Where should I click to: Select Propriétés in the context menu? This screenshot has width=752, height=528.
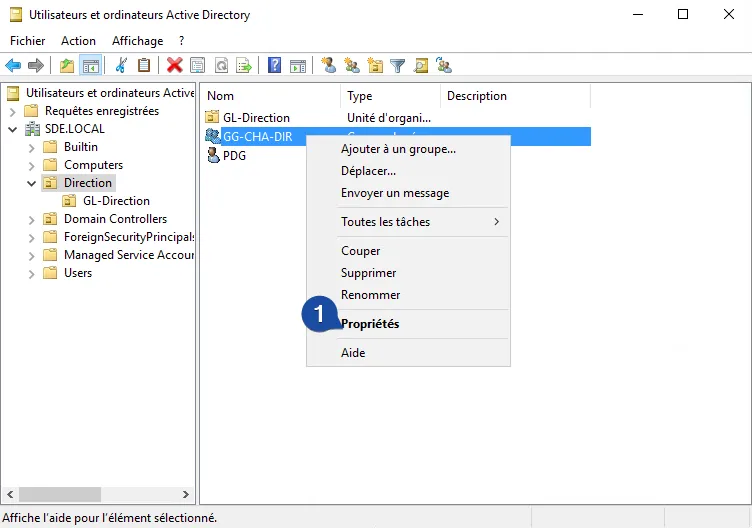pos(370,324)
